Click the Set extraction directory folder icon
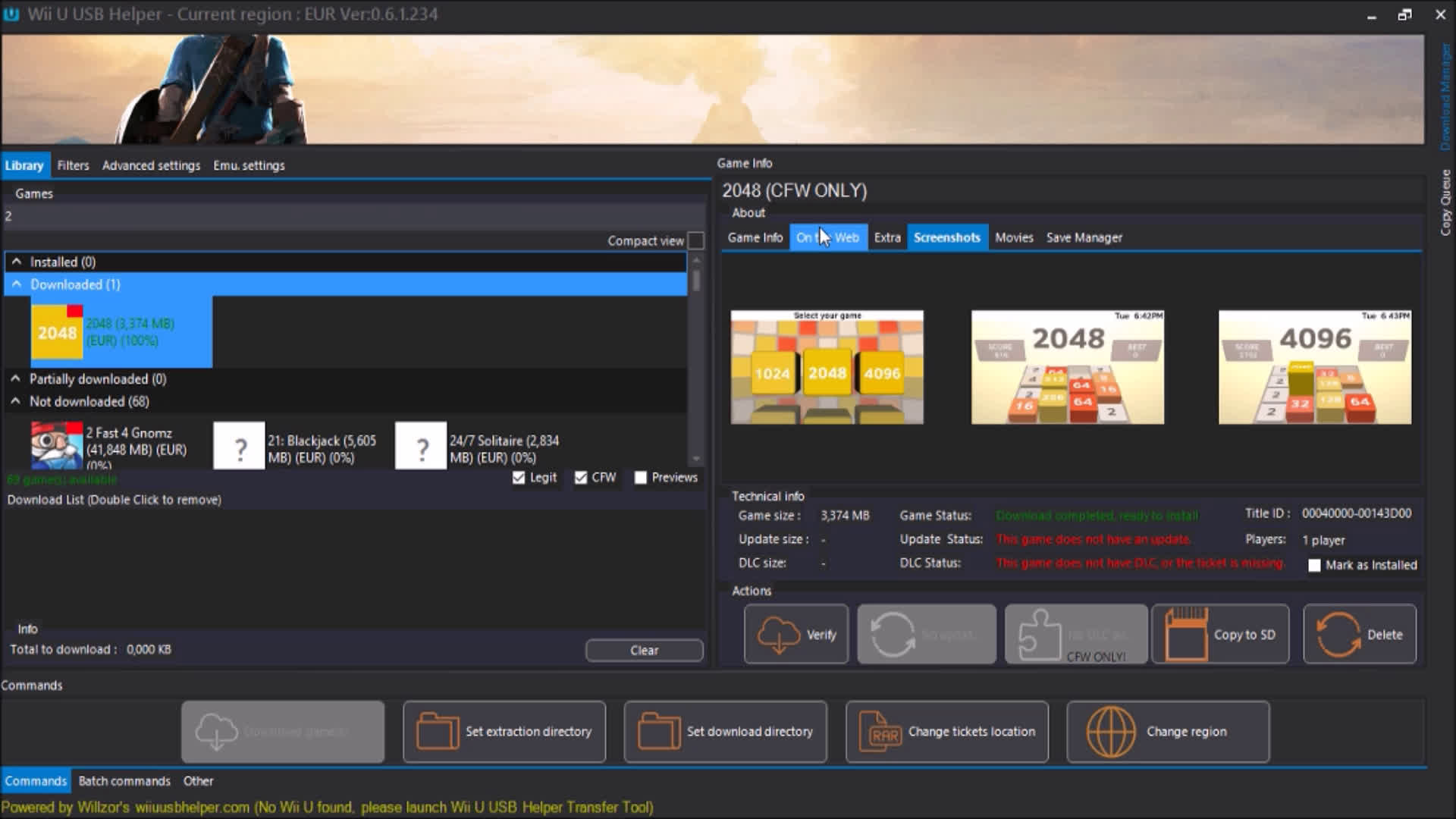The image size is (1456, 819). coord(437,732)
